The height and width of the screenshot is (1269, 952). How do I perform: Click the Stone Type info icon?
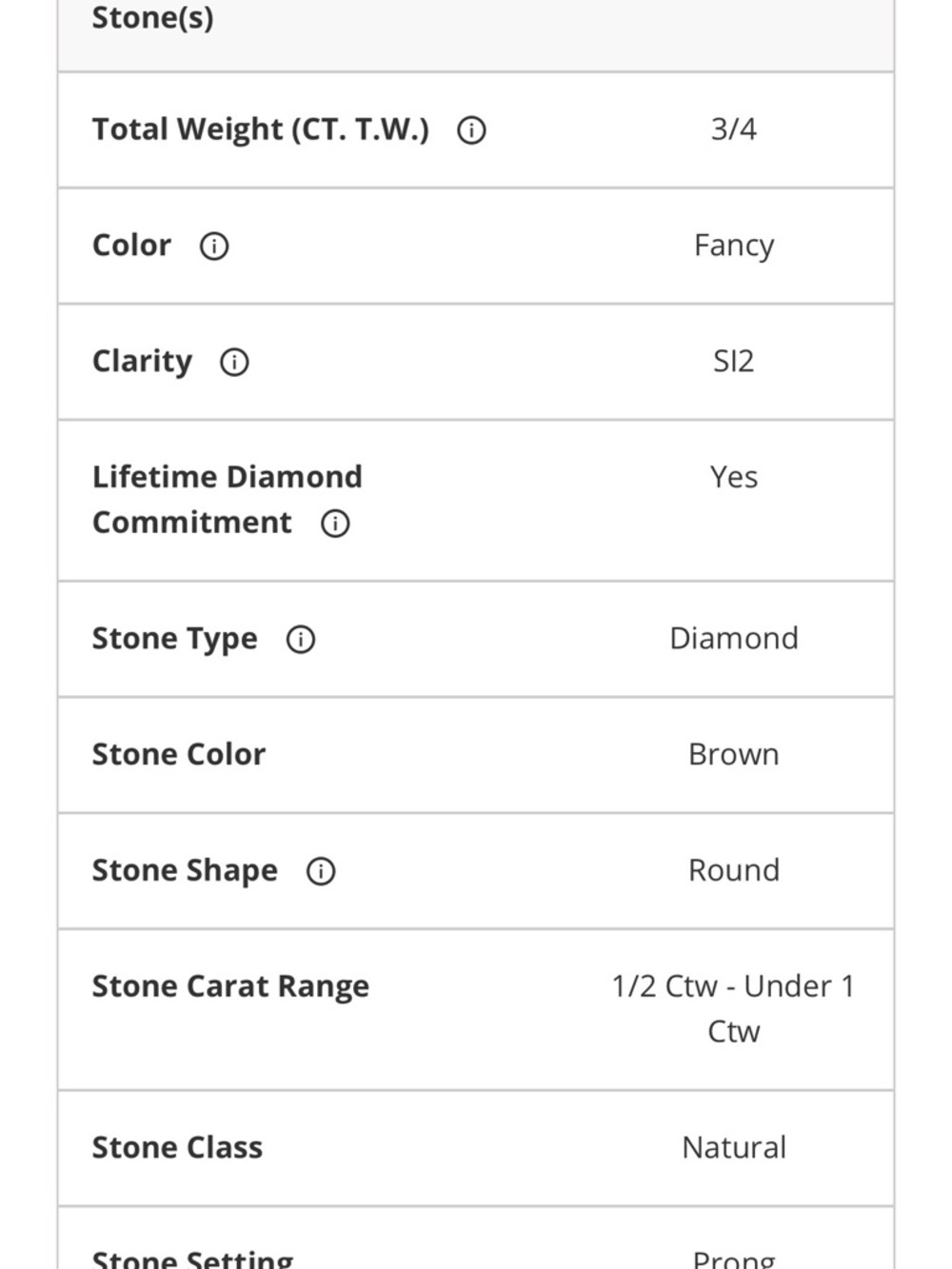pyautogui.click(x=301, y=639)
